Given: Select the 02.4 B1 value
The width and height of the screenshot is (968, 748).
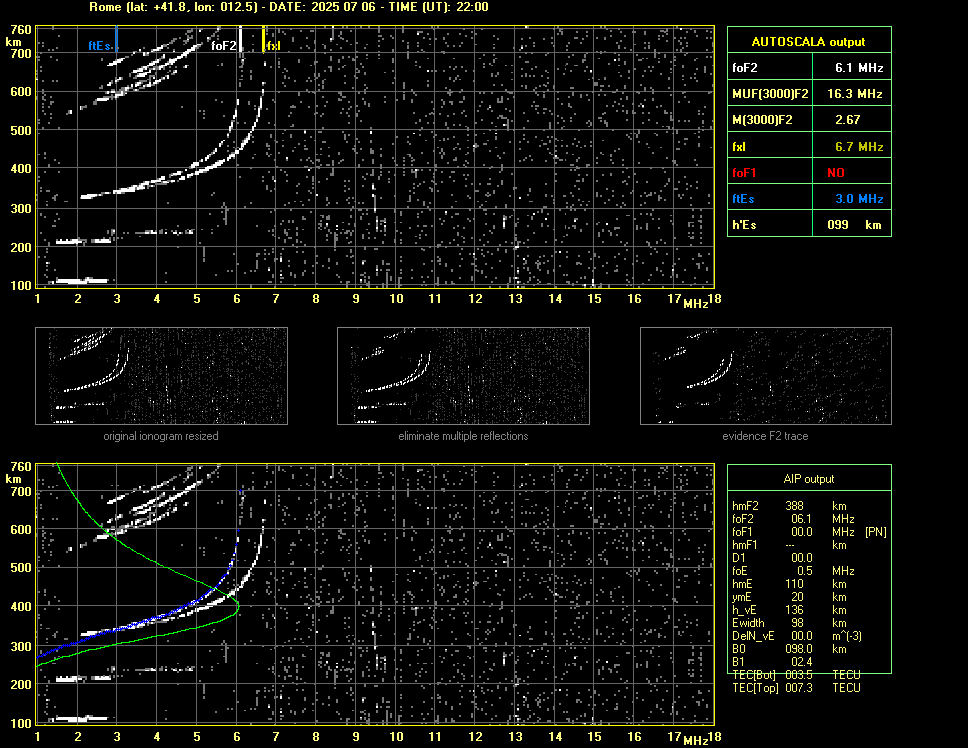Looking at the screenshot, I should point(801,662).
